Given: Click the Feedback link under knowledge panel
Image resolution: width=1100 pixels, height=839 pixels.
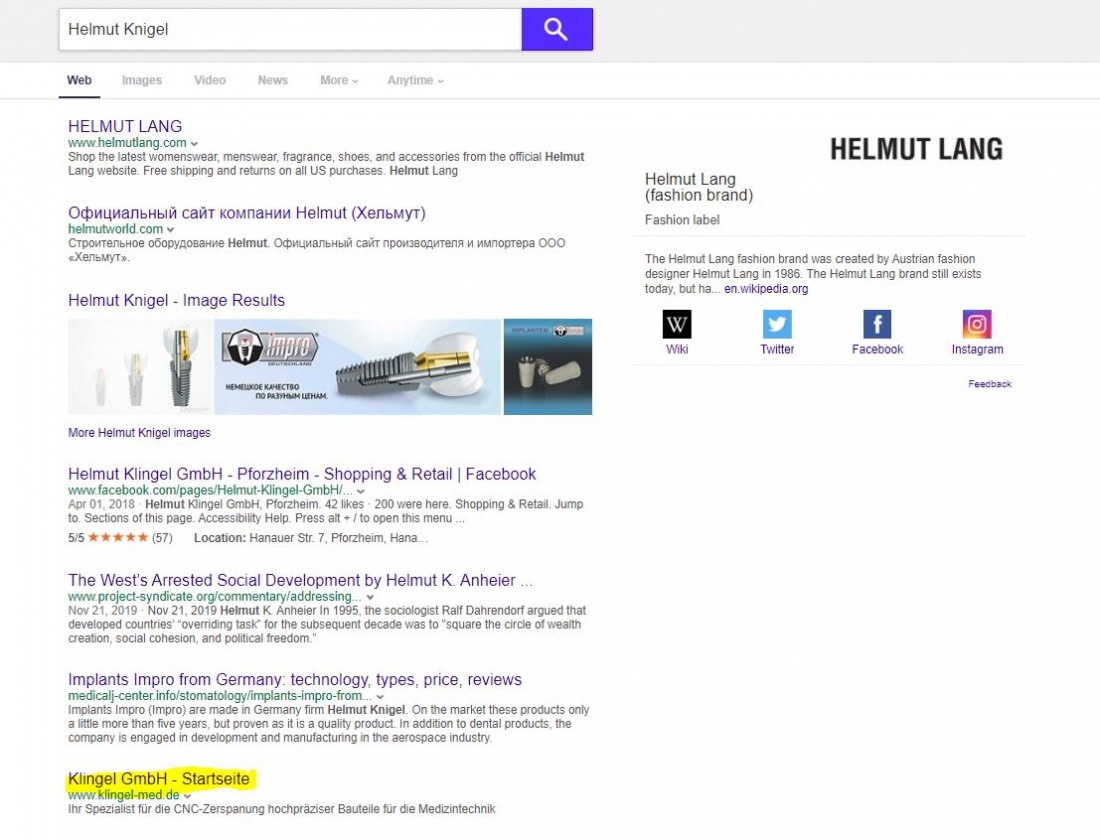Looking at the screenshot, I should (989, 384).
